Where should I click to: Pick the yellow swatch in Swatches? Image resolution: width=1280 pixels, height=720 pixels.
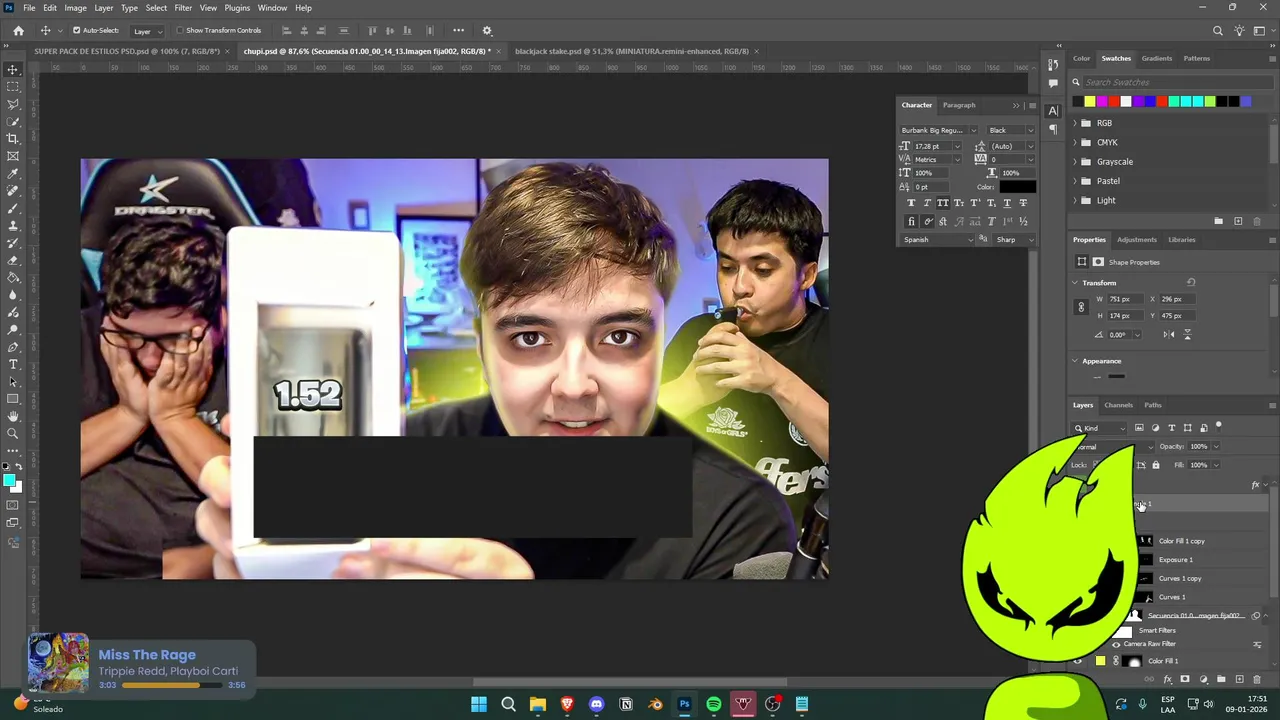click(1089, 101)
